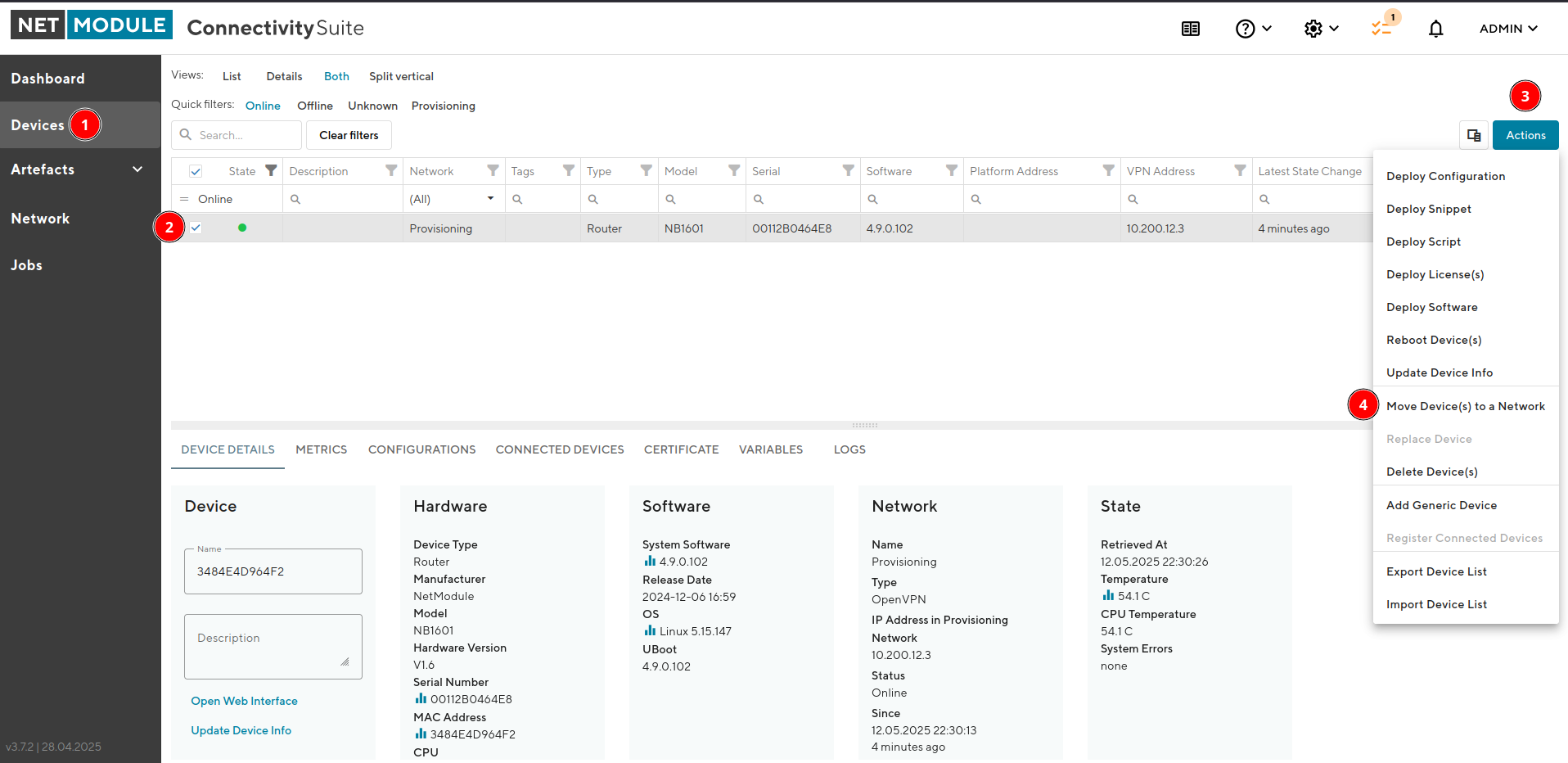Open Web Interface link for the device
The height and width of the screenshot is (763, 1568).
tap(244, 701)
